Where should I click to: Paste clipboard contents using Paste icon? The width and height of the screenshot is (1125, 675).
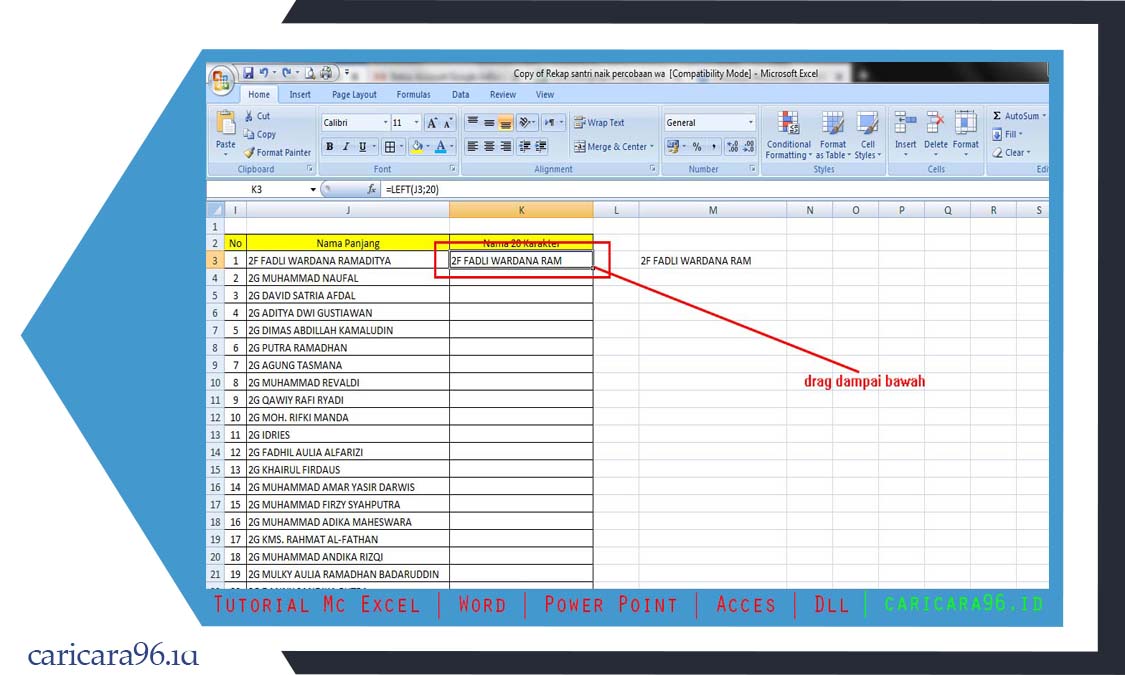(x=225, y=123)
